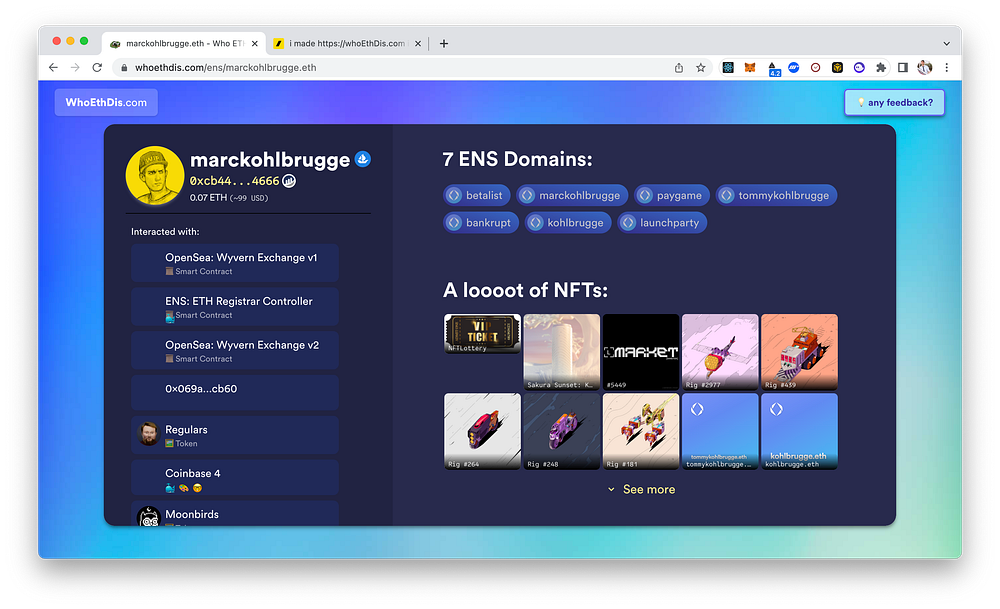Open the Rig #181 NFT
The image size is (1000, 609).
pos(641,431)
